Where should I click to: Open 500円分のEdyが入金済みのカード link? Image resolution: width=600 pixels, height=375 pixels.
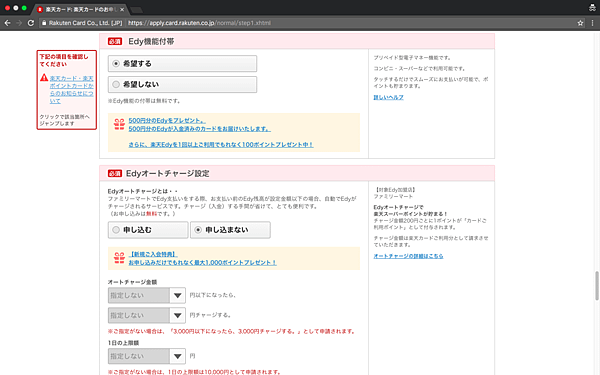click(200, 129)
